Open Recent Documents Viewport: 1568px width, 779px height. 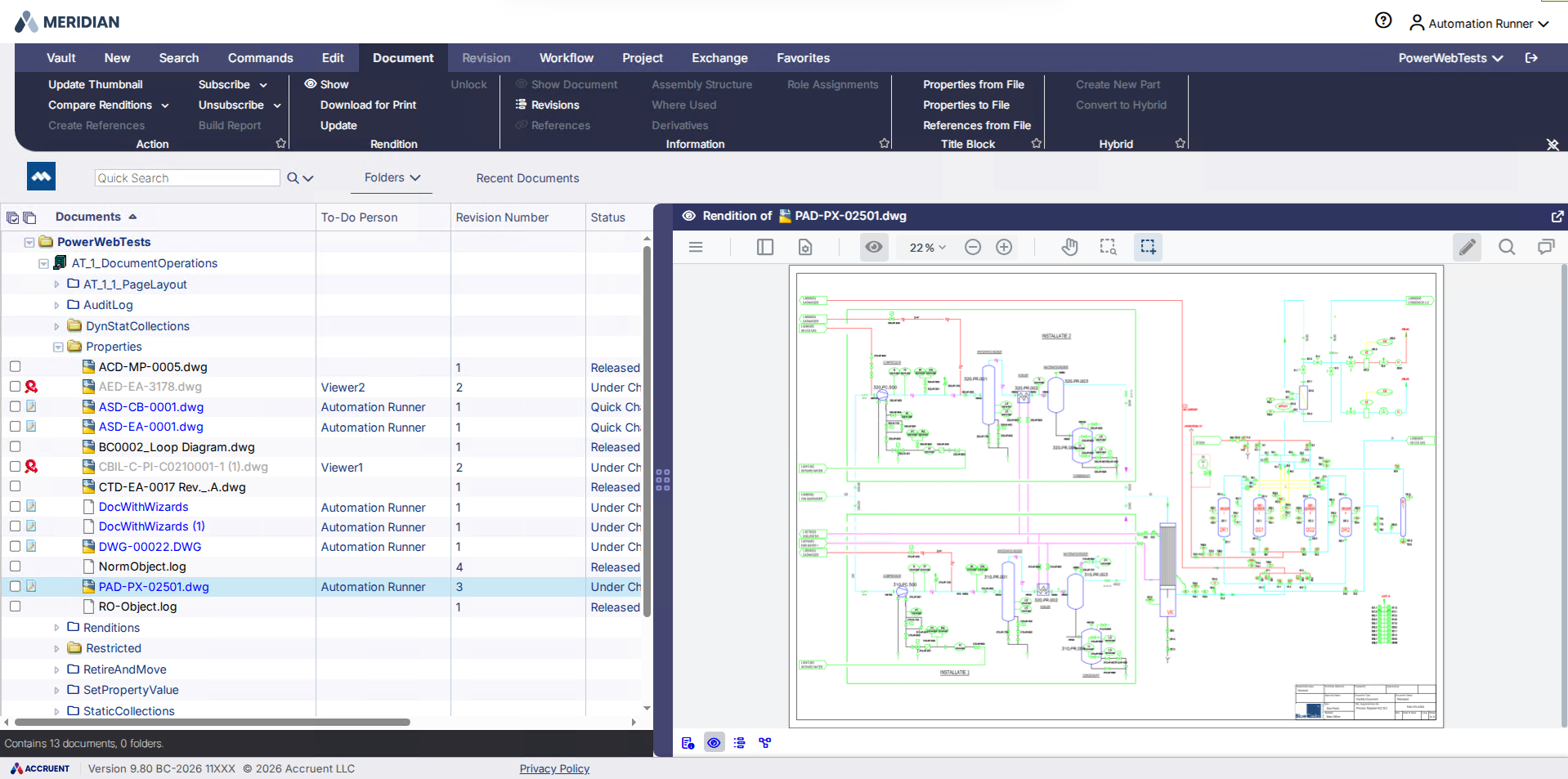[x=527, y=178]
